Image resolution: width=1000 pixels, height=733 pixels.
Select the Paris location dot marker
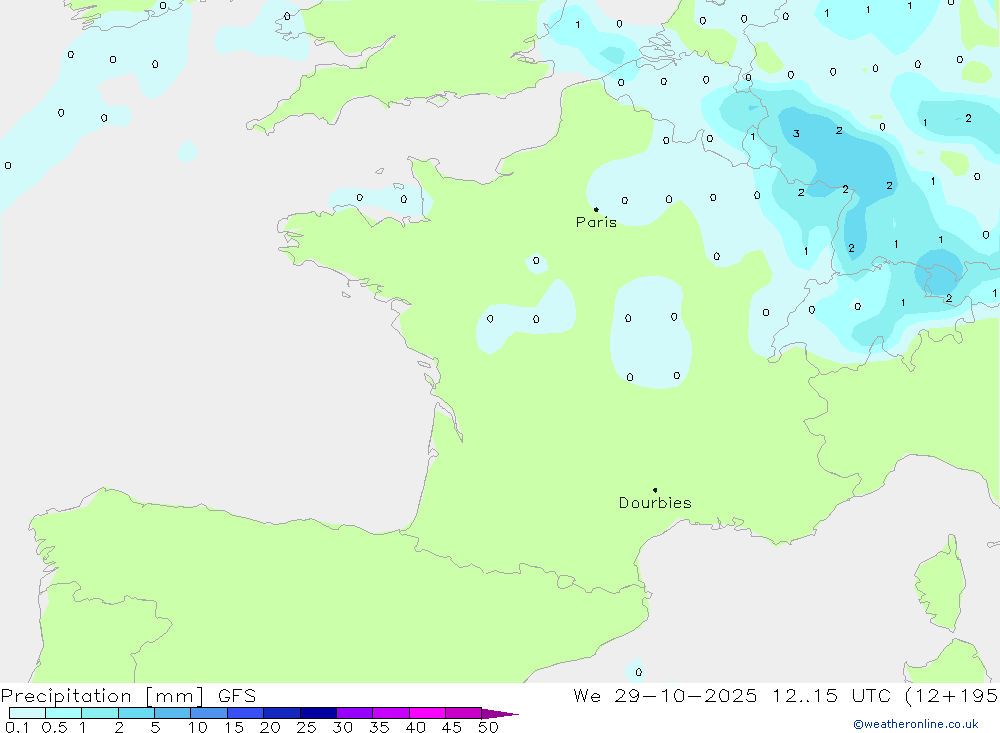pyautogui.click(x=596, y=209)
